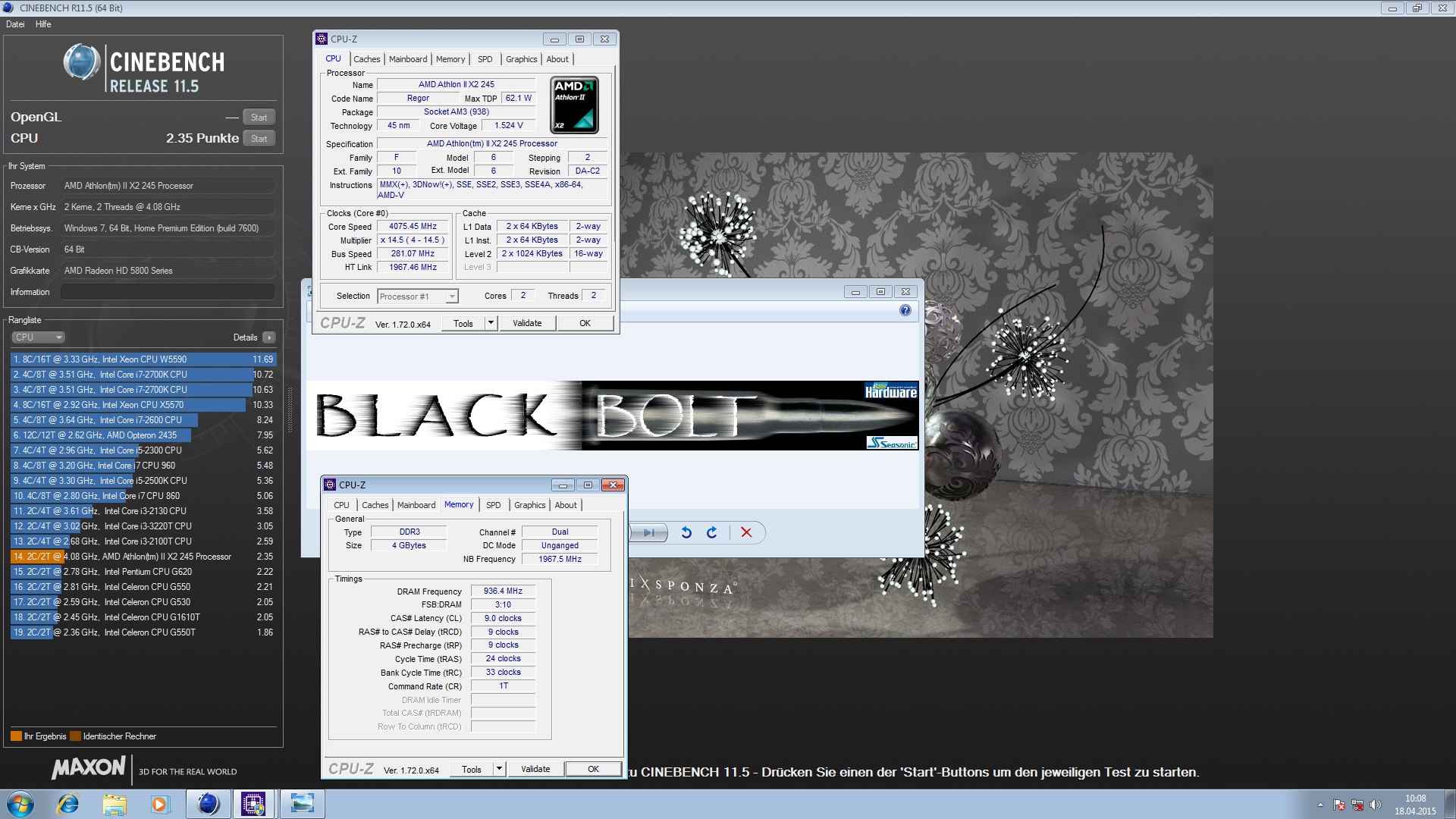Show hidden tray icons arrow
Viewport: 1456px width, 819px height.
tap(1320, 805)
